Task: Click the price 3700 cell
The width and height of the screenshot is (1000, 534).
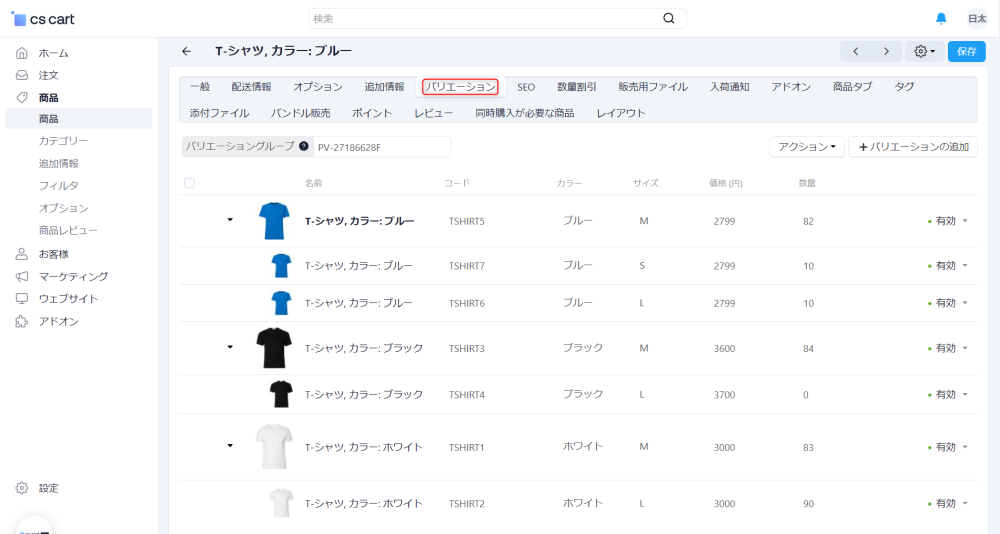Action: pyautogui.click(x=724, y=395)
